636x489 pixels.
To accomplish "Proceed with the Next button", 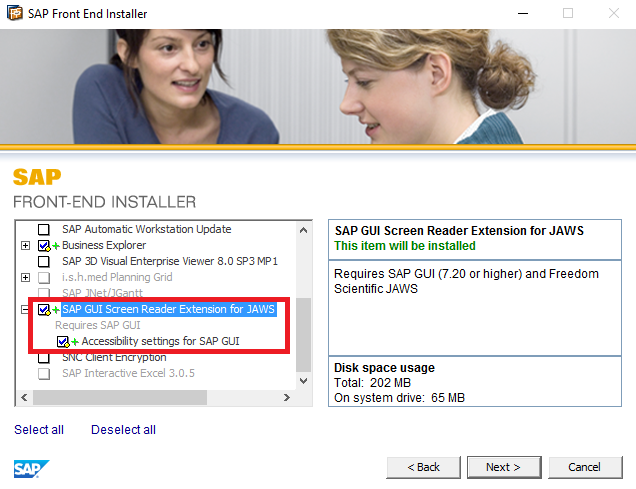I will [504, 468].
